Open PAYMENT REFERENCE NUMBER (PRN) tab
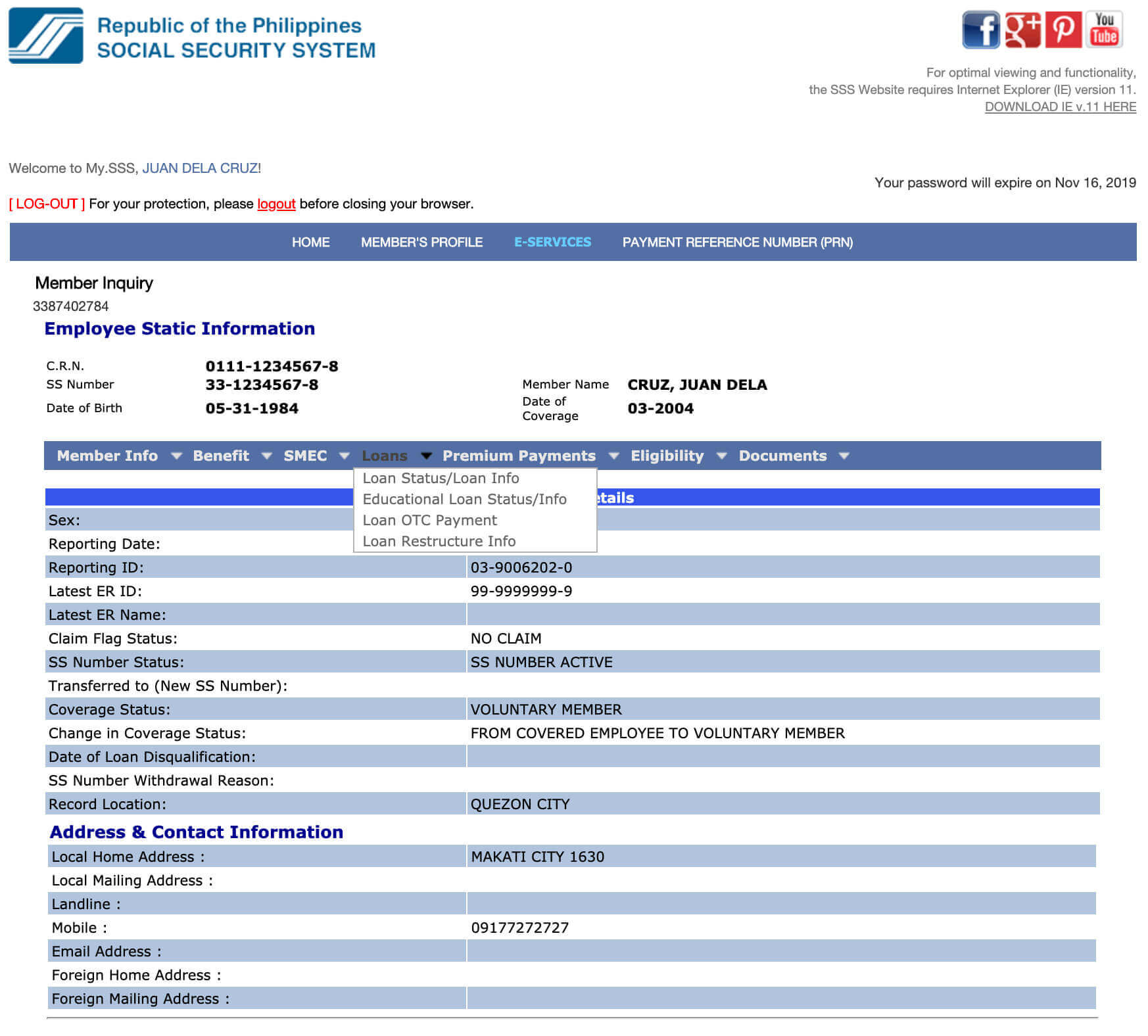Image resolution: width=1148 pixels, height=1036 pixels. (738, 242)
